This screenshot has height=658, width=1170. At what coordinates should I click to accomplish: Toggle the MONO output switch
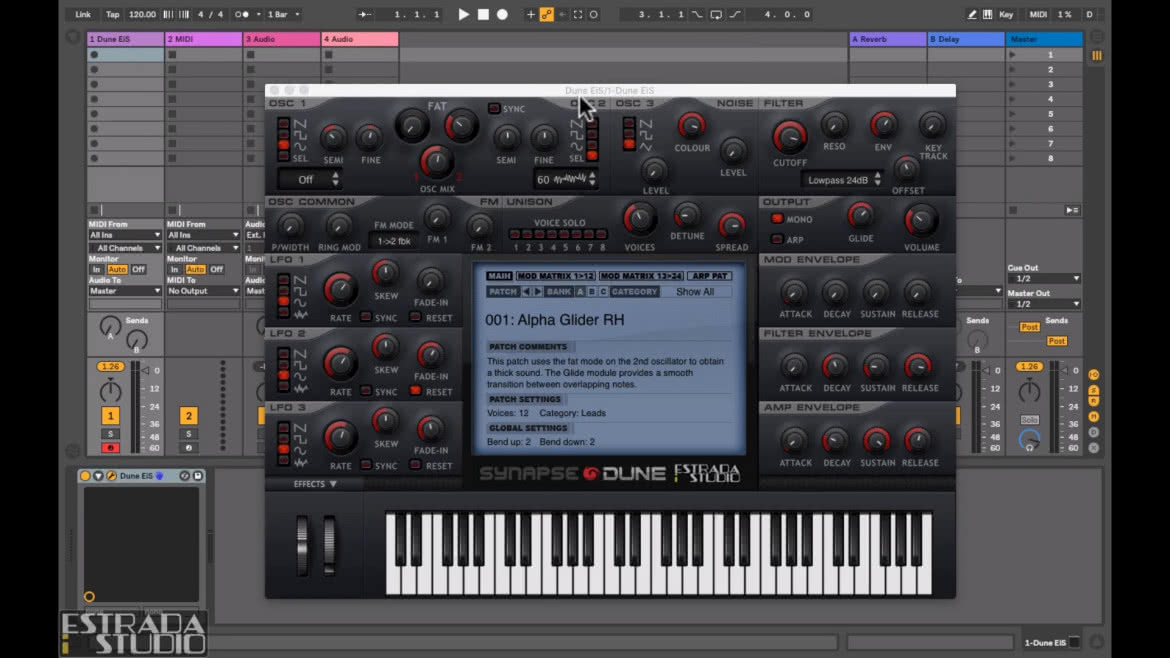[x=777, y=219]
